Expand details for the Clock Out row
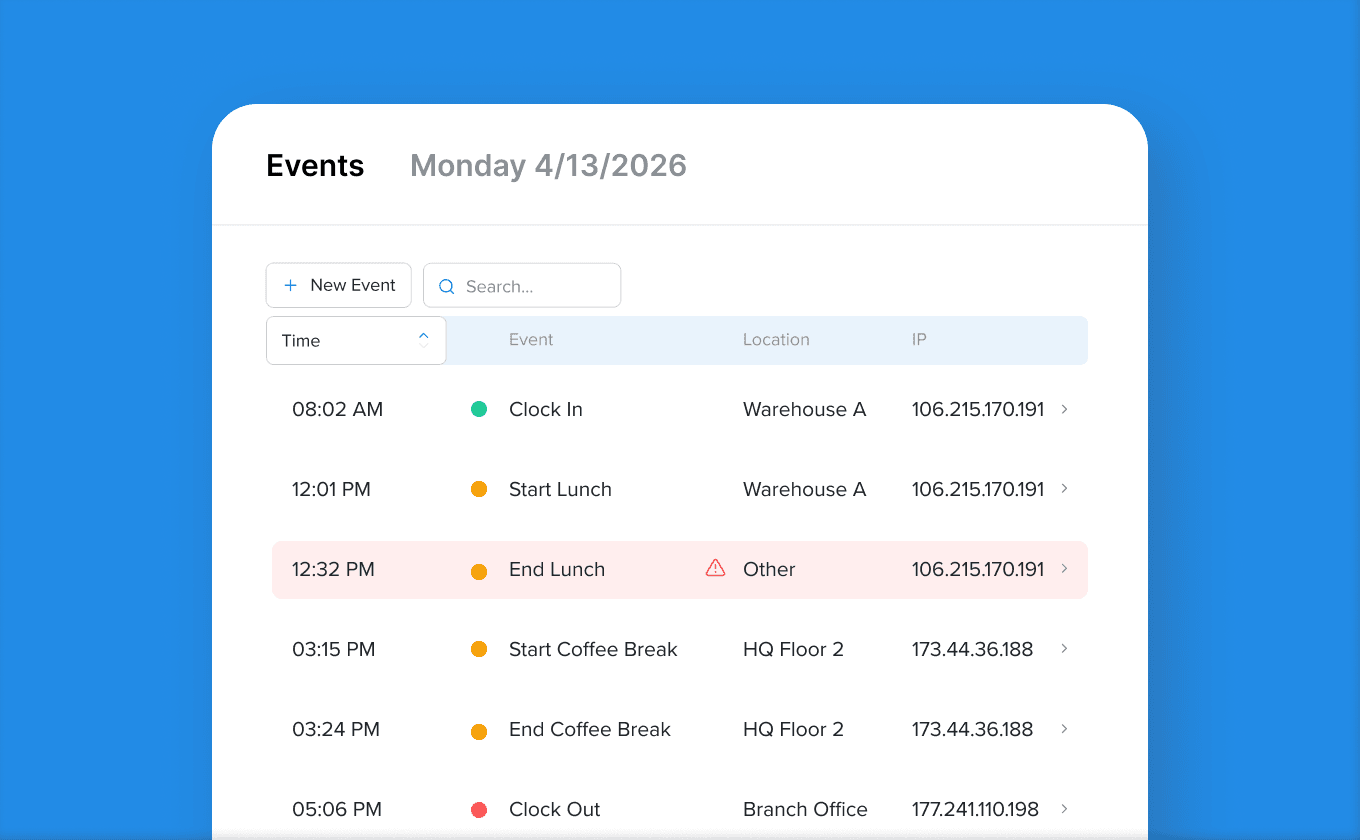The image size is (1360, 840). (x=1063, y=809)
